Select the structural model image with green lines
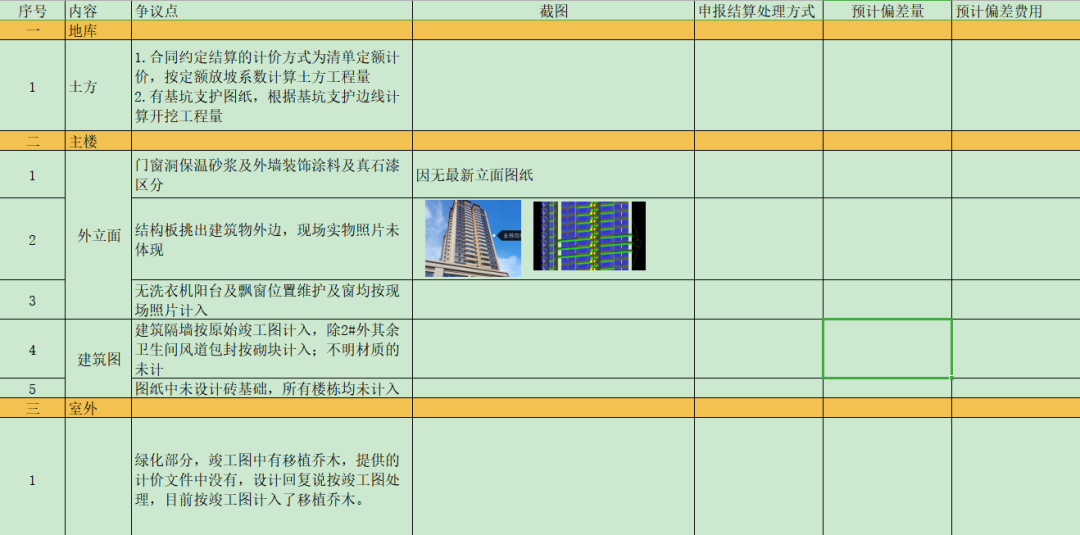This screenshot has width=1080, height=535. pyautogui.click(x=588, y=236)
